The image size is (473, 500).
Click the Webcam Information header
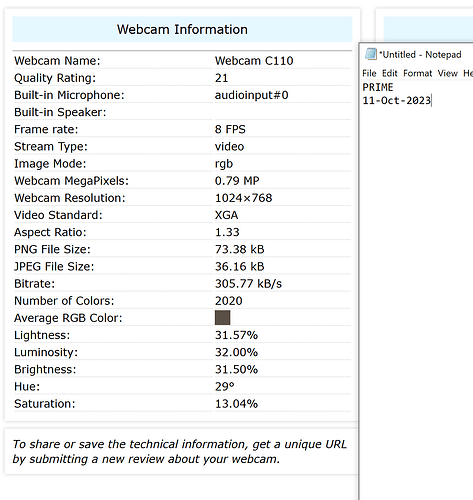pos(182,29)
